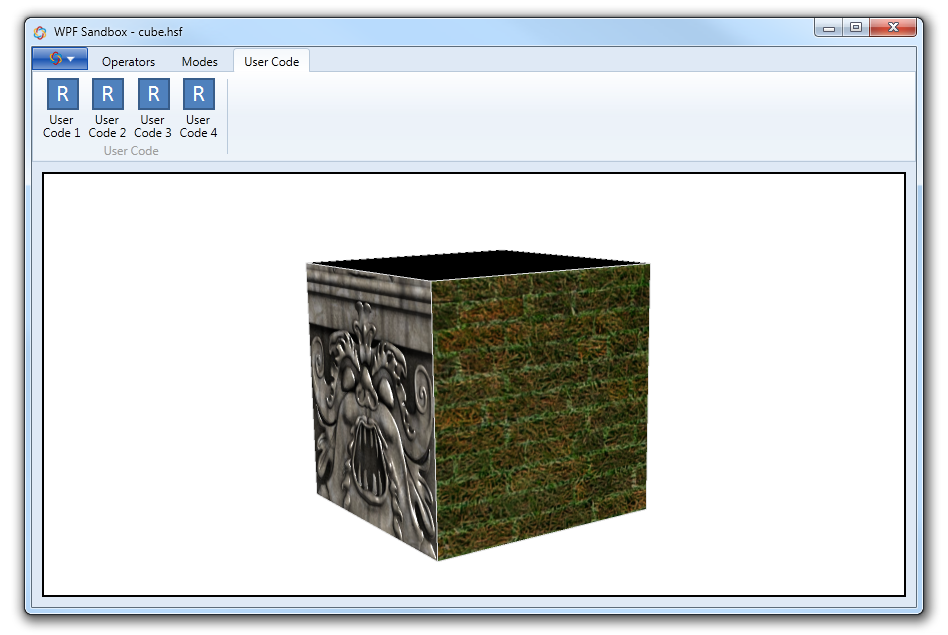Maximize the WPF Sandbox window
The image size is (948, 635).
tap(856, 28)
